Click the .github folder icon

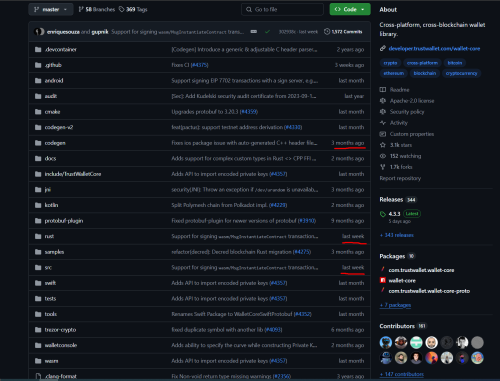tap(38, 65)
